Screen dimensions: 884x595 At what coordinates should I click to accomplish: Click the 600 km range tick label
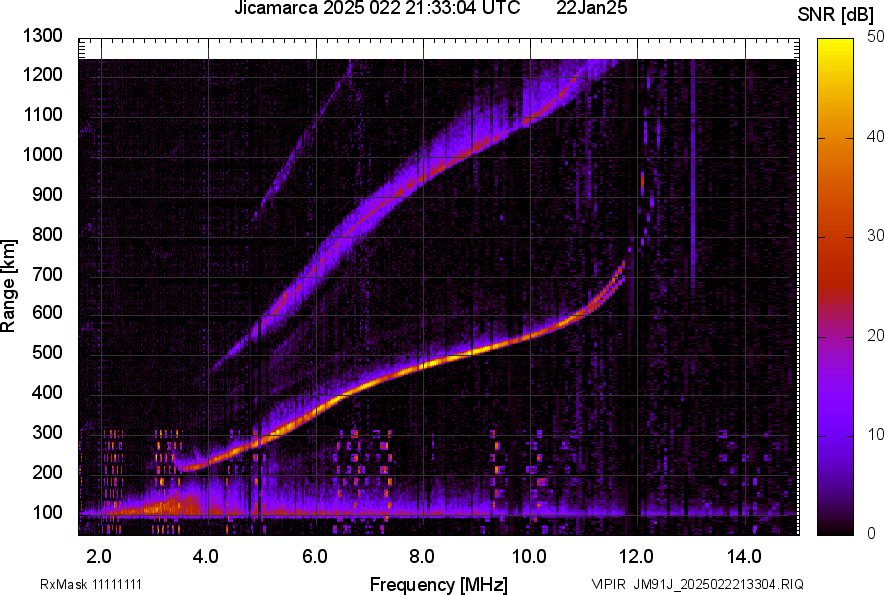tap(47, 312)
